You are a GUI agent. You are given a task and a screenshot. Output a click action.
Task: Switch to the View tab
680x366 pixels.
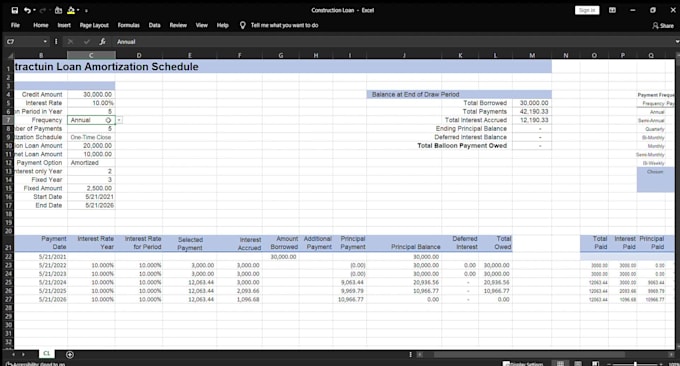[201, 25]
